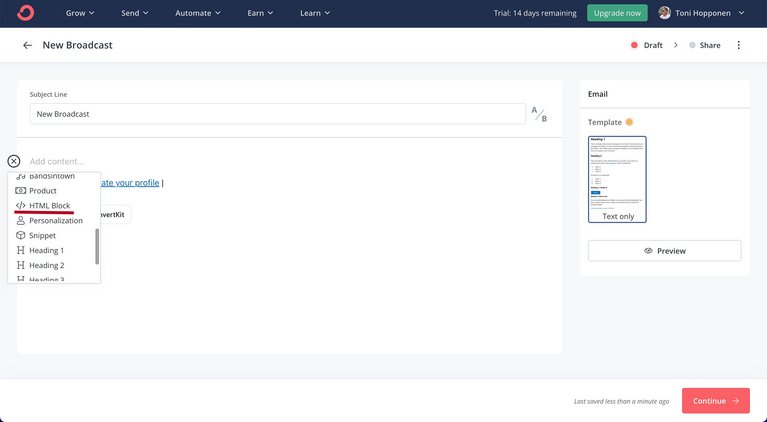This screenshot has height=422, width=767.
Task: Click the orange Template info dot
Action: (x=629, y=122)
